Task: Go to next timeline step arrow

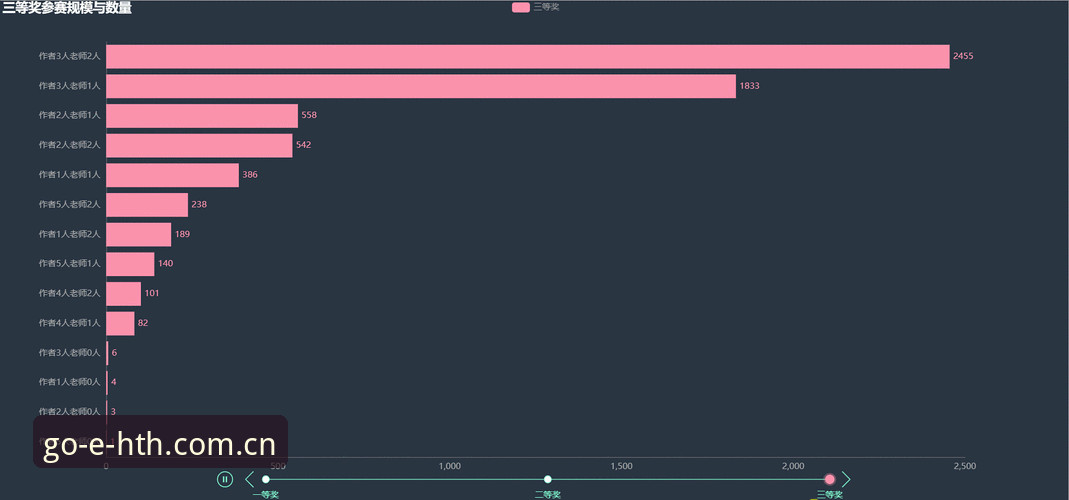Action: pos(846,480)
